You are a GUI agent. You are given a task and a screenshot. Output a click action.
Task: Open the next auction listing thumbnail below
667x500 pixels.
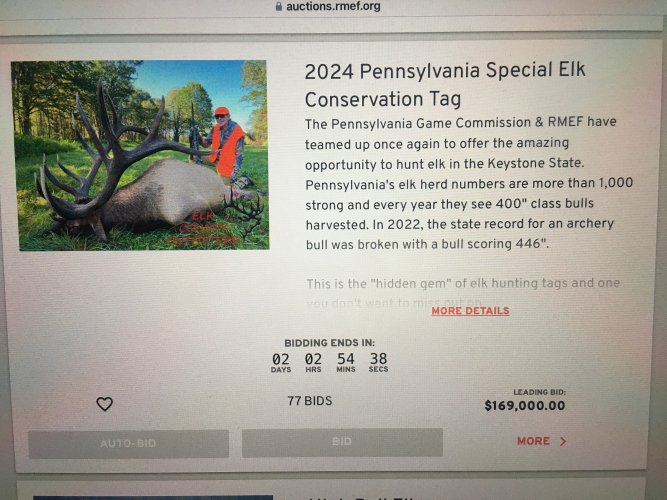(x=153, y=497)
